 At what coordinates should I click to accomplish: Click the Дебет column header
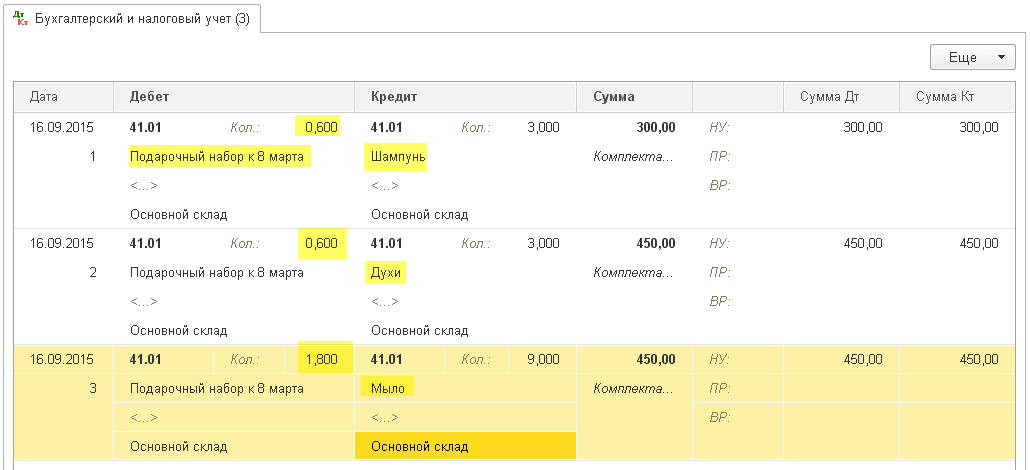(x=149, y=97)
